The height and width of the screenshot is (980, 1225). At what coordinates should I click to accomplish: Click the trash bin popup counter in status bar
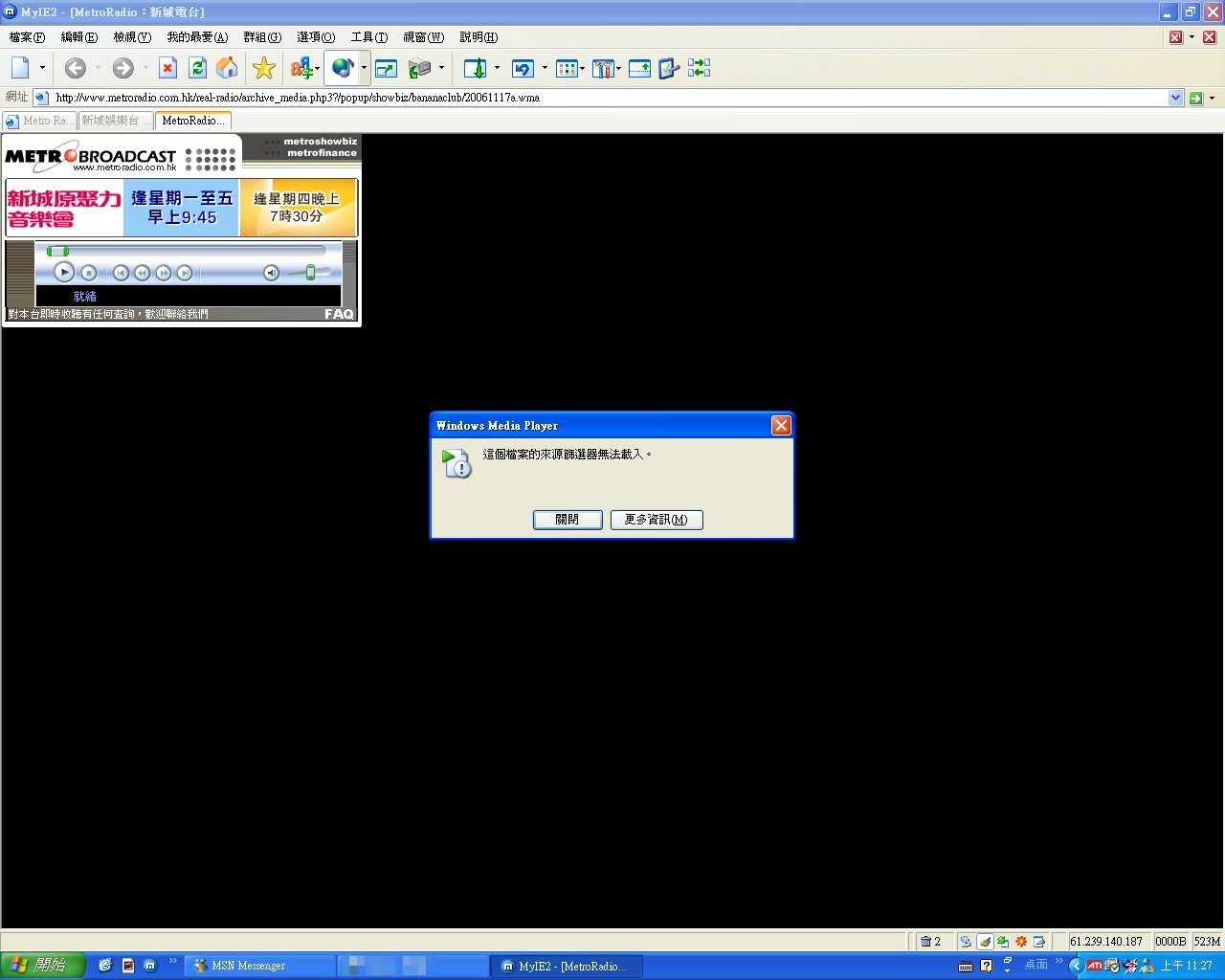pyautogui.click(x=930, y=942)
